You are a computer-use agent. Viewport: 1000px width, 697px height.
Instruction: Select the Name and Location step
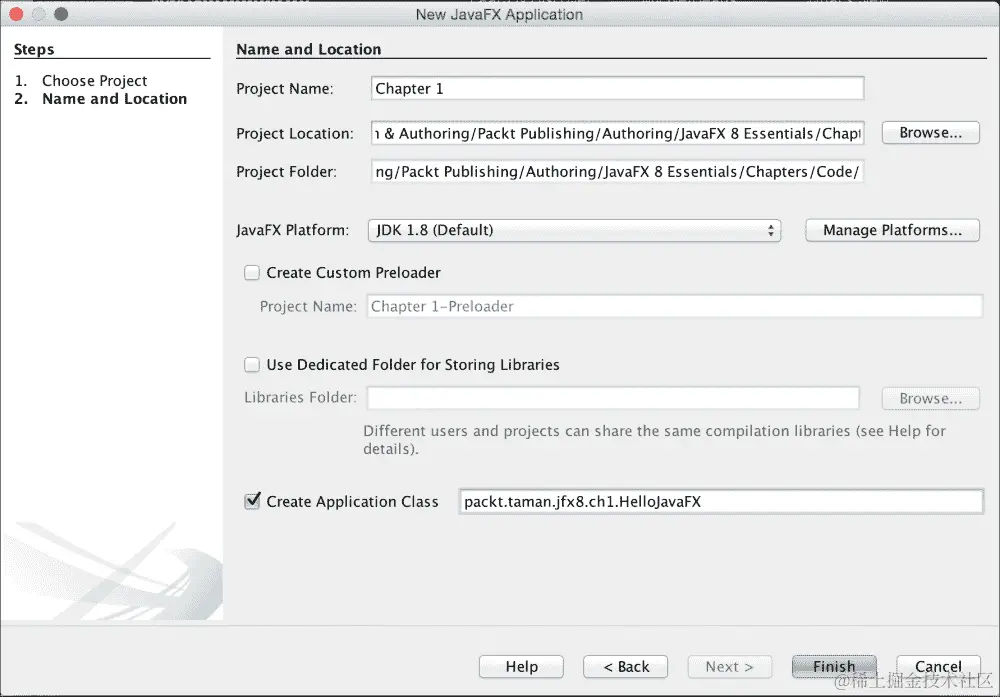pyautogui.click(x=115, y=99)
